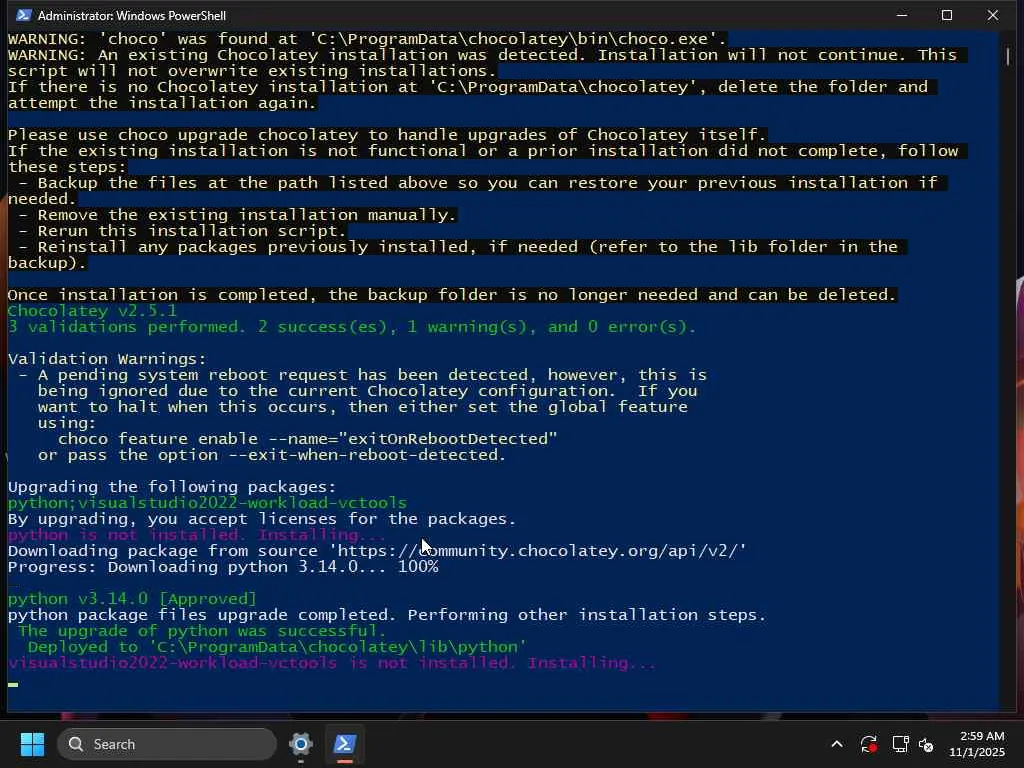This screenshot has height=768, width=1024.
Task: Open the network display tray icon
Action: point(901,744)
